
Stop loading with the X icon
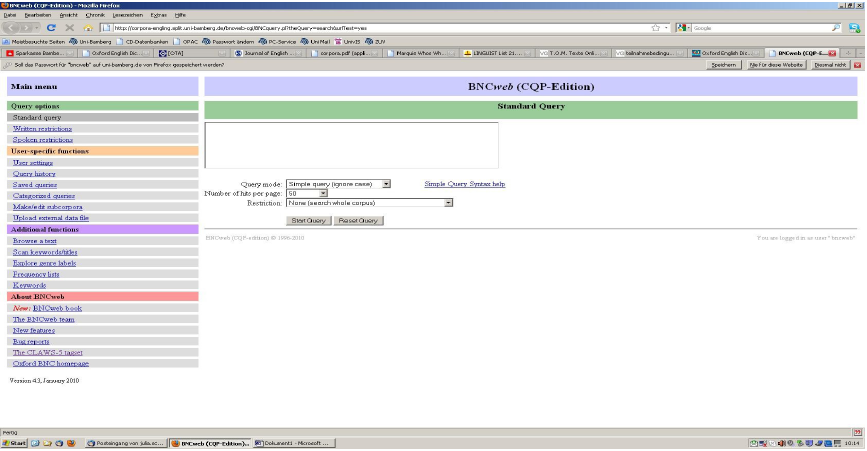(70, 28)
